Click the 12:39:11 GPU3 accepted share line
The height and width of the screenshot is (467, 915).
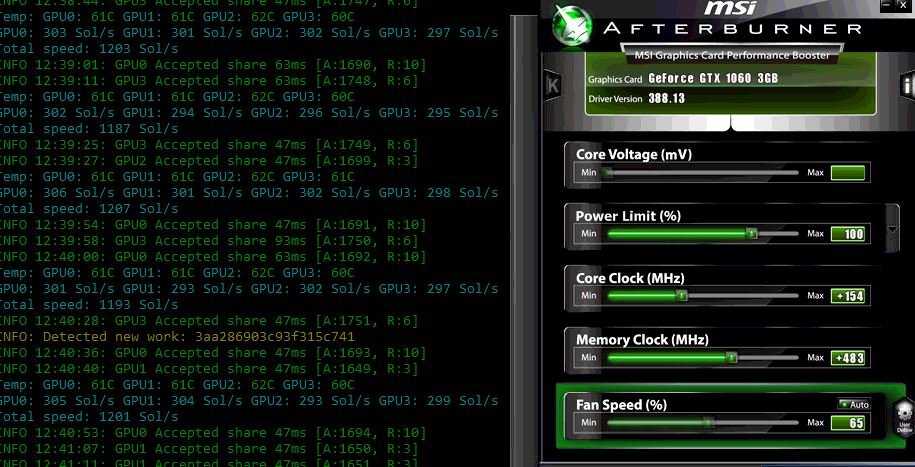[209, 81]
